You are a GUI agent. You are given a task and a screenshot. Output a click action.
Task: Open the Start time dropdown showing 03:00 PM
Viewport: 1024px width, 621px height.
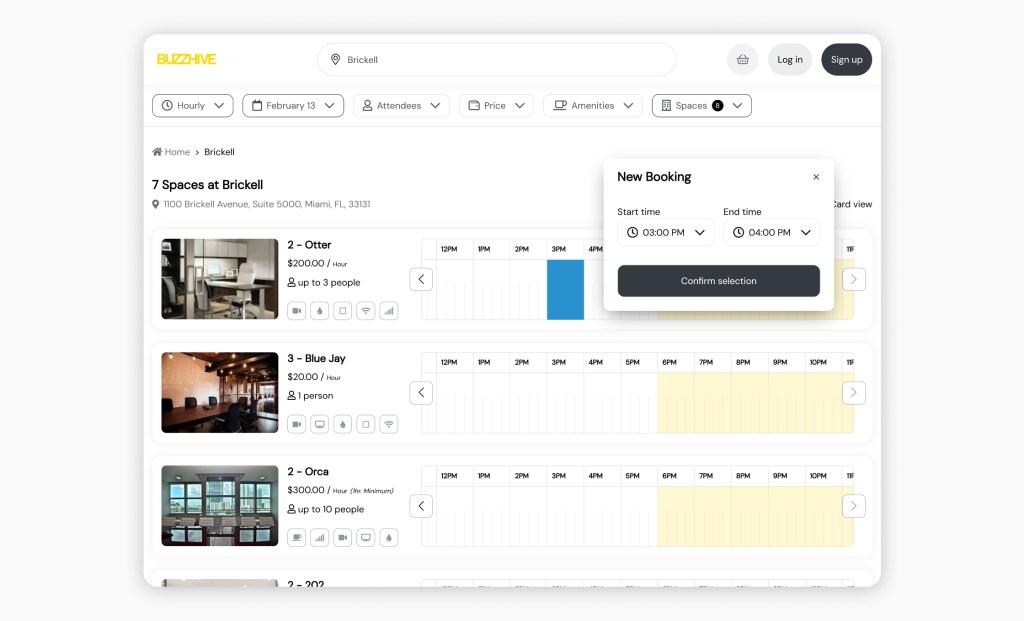[x=665, y=232]
